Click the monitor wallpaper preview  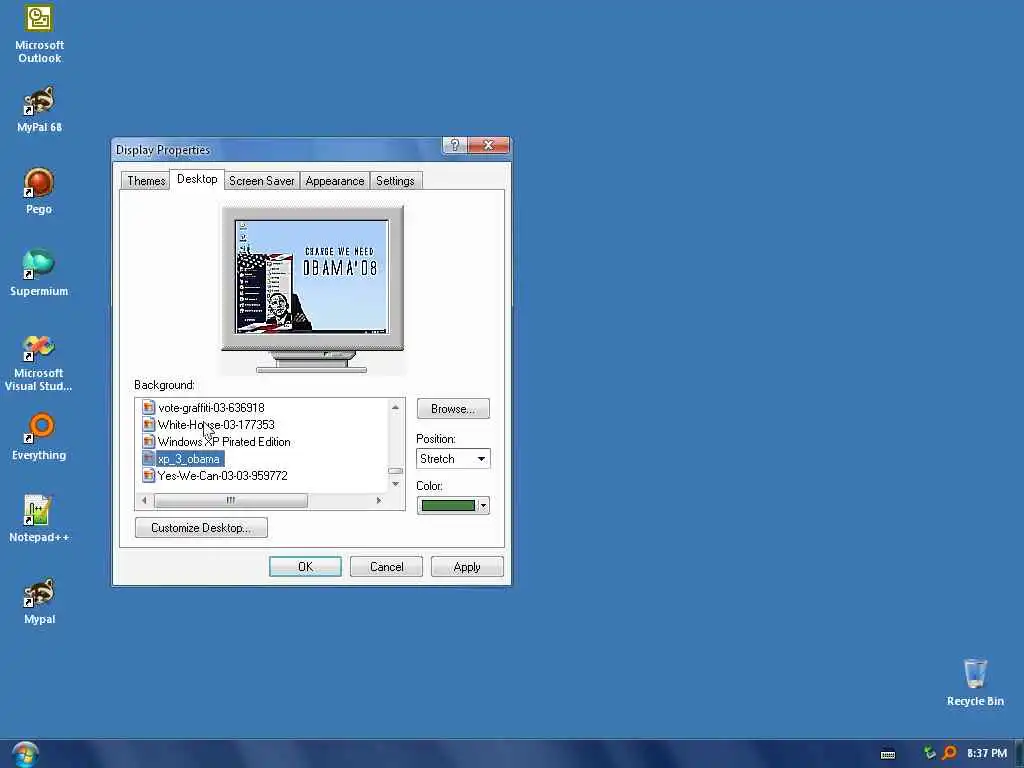point(312,276)
